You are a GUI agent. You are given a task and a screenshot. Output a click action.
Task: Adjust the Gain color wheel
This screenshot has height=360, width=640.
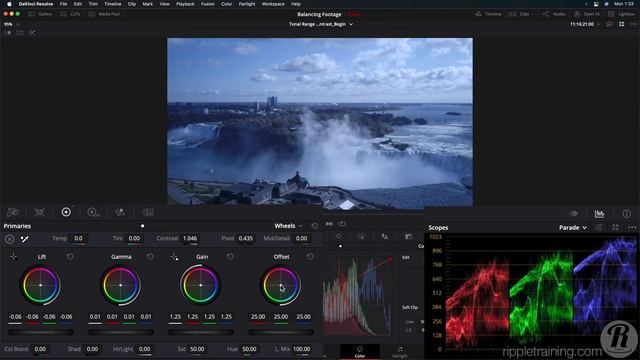[200, 285]
